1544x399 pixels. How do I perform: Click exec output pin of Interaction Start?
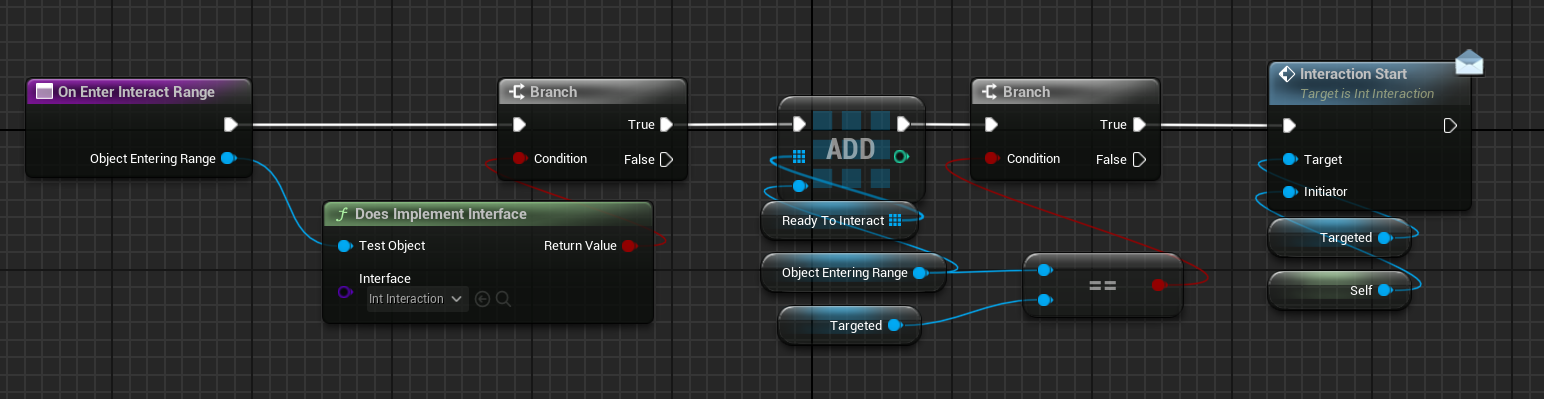pyautogui.click(x=1450, y=125)
